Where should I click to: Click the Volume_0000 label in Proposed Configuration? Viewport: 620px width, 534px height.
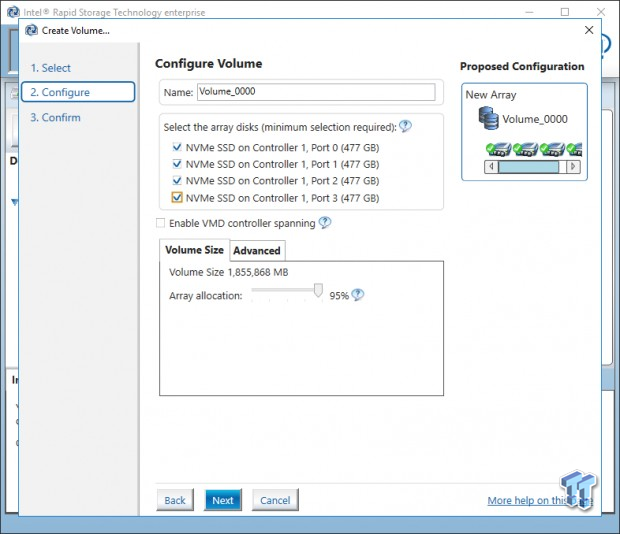tap(535, 119)
